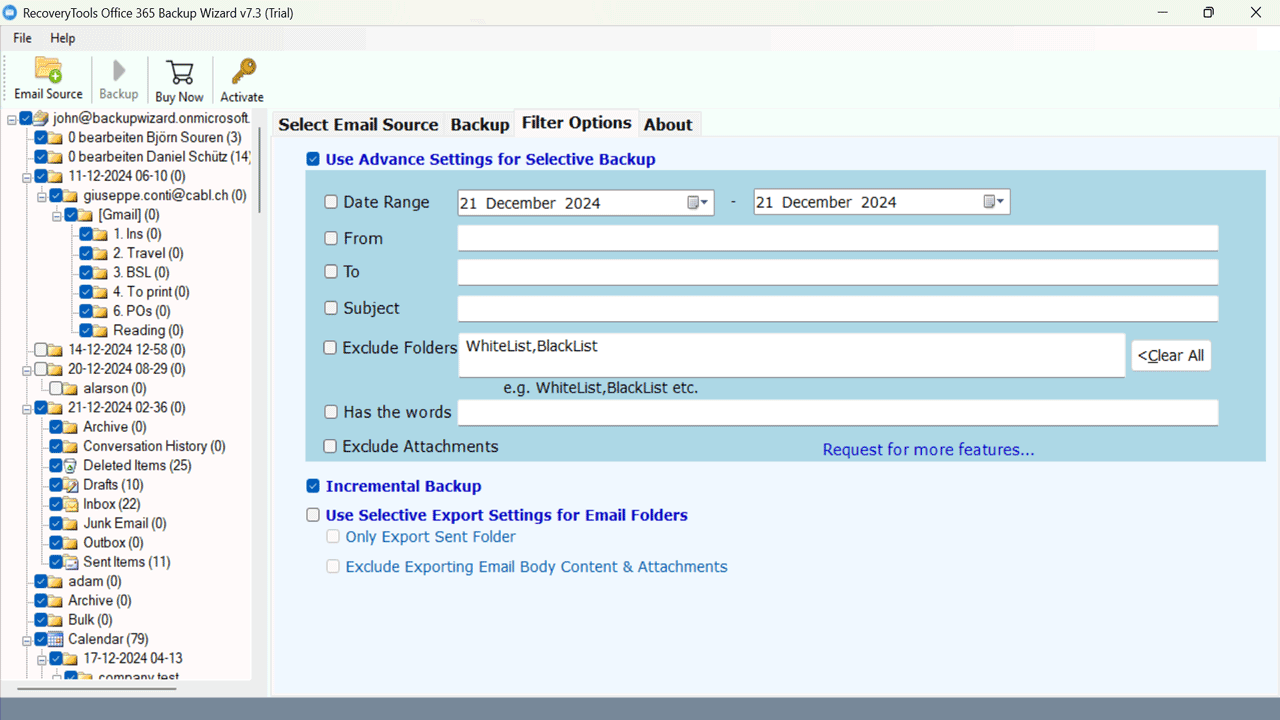The width and height of the screenshot is (1280, 720).
Task: Click the john@backupwizard mailbox icon
Action: 41,118
